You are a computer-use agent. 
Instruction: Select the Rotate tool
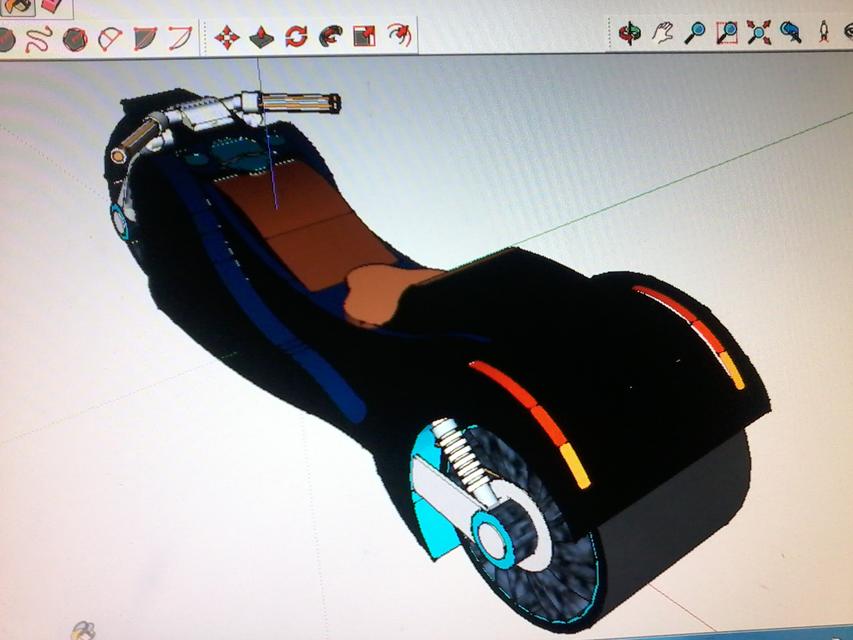(296, 37)
